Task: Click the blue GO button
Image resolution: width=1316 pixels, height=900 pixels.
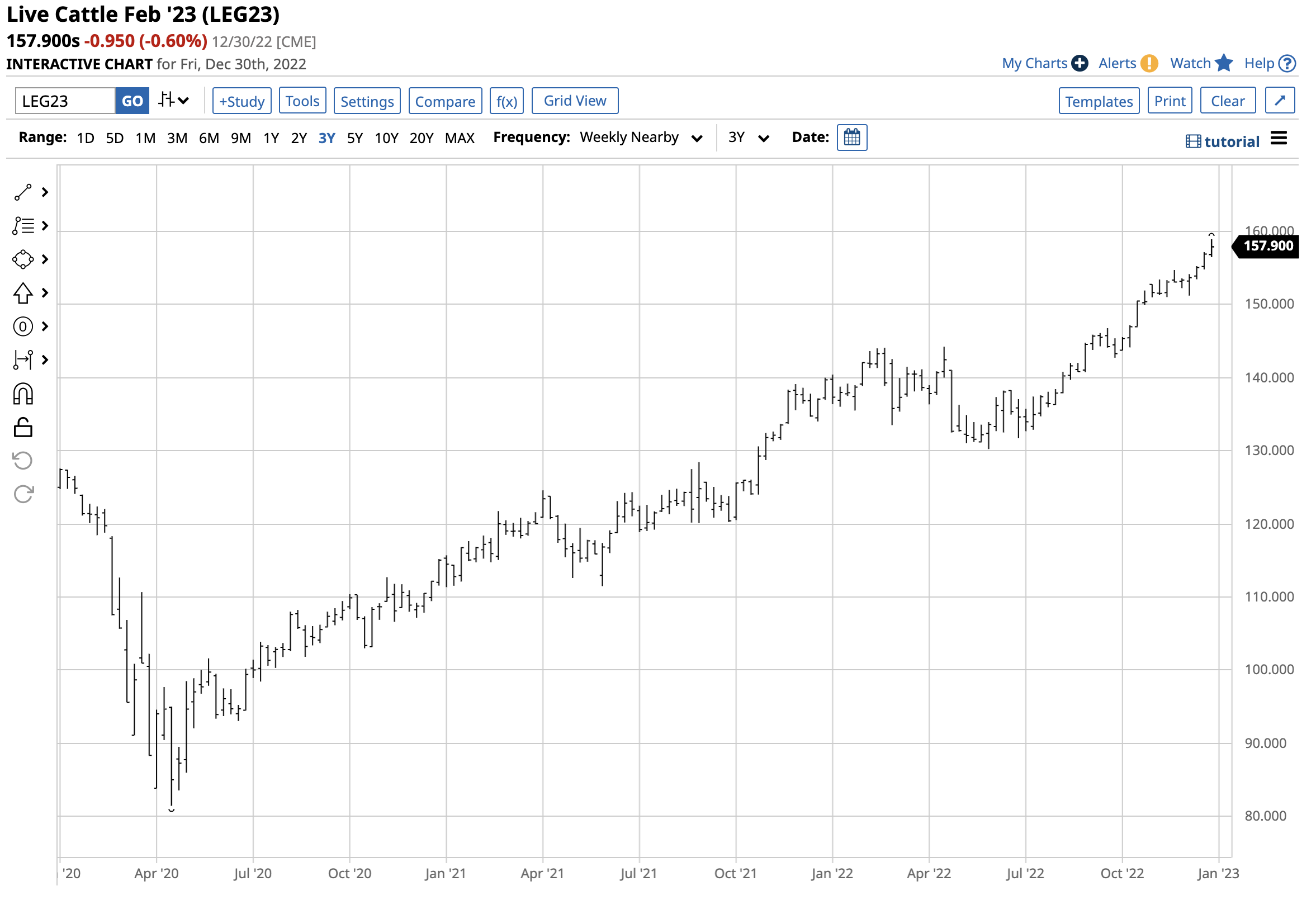Action: click(132, 101)
